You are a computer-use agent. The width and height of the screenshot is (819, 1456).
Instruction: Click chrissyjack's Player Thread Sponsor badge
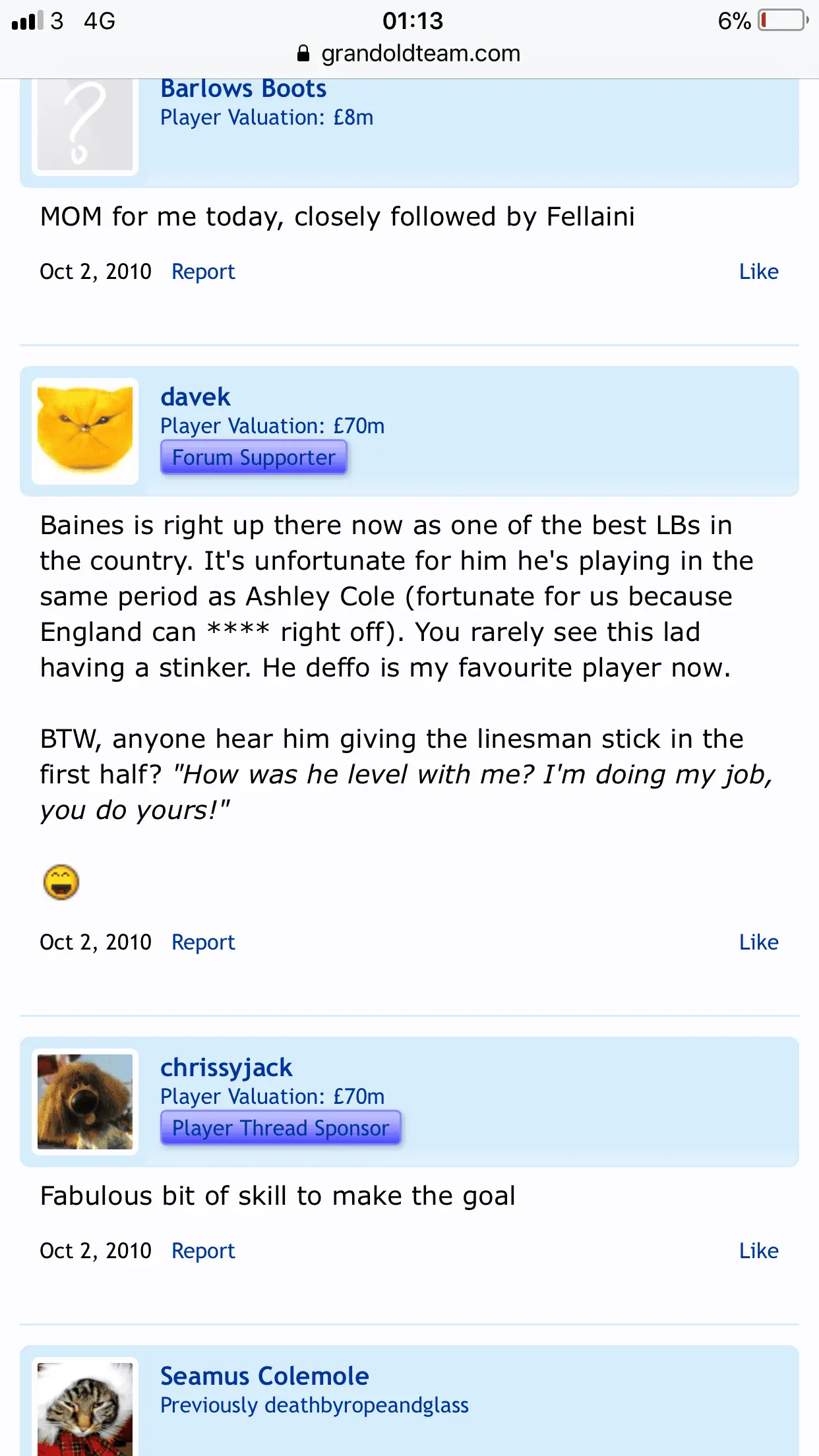[281, 1128]
